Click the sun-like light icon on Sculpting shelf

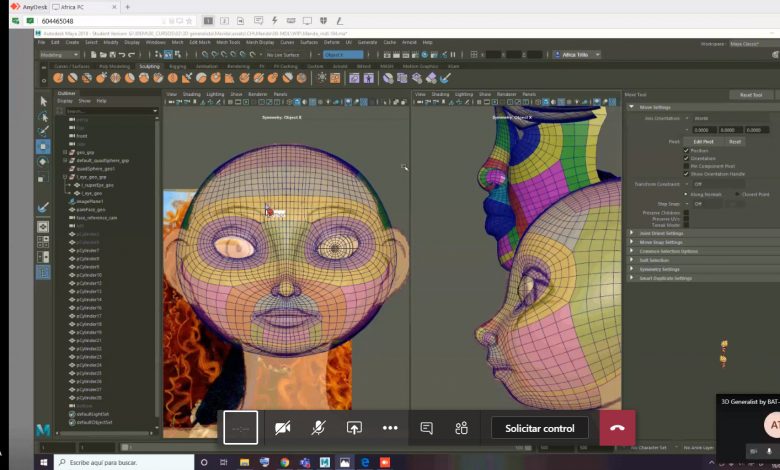(322, 78)
